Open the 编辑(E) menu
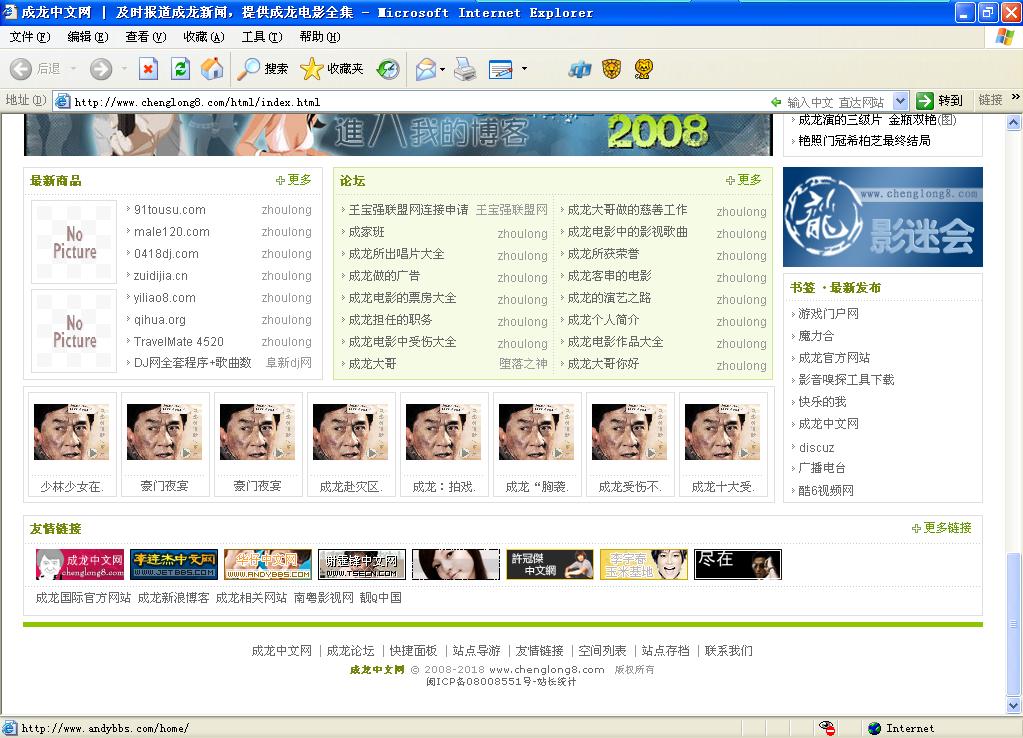 (88, 37)
